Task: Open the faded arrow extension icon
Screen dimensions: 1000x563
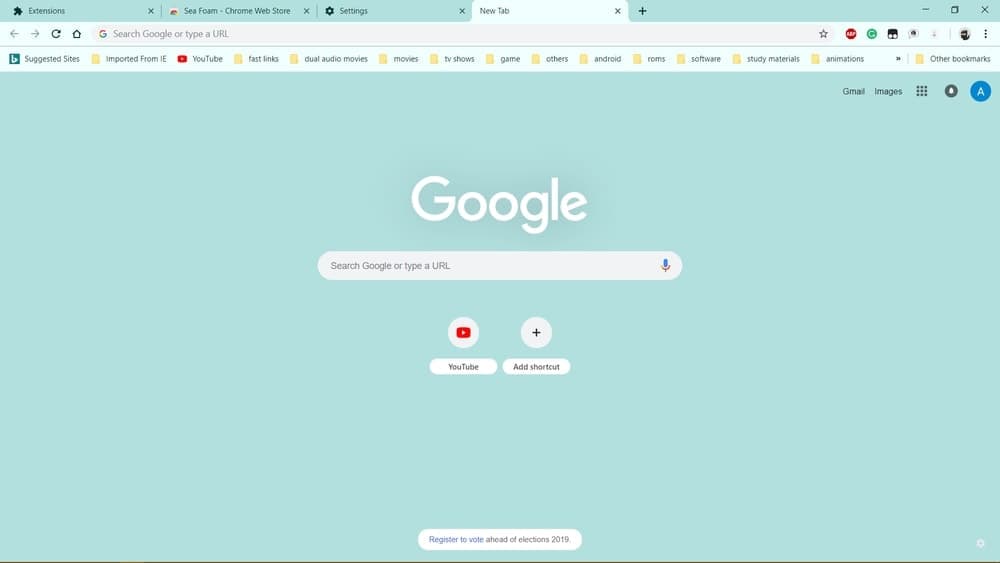Action: tap(934, 34)
